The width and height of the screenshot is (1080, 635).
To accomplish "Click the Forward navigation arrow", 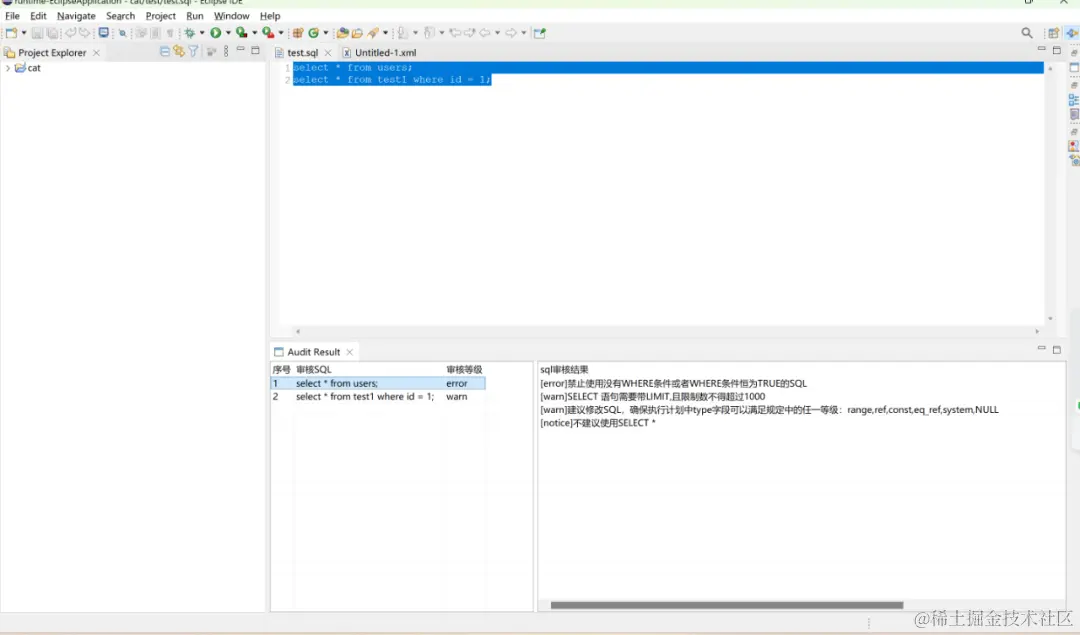I will (511, 32).
